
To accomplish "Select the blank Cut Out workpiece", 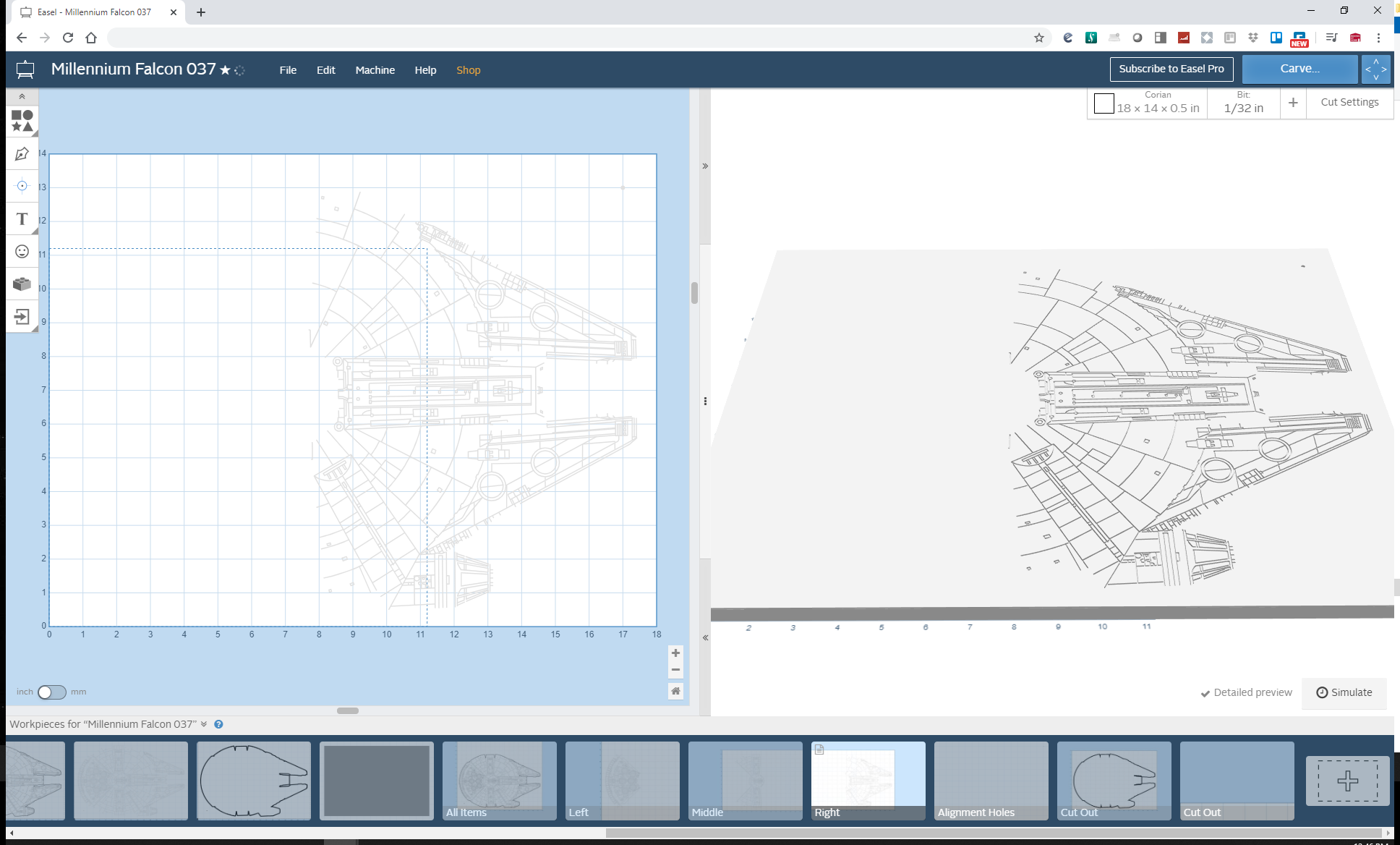I will (x=1237, y=781).
